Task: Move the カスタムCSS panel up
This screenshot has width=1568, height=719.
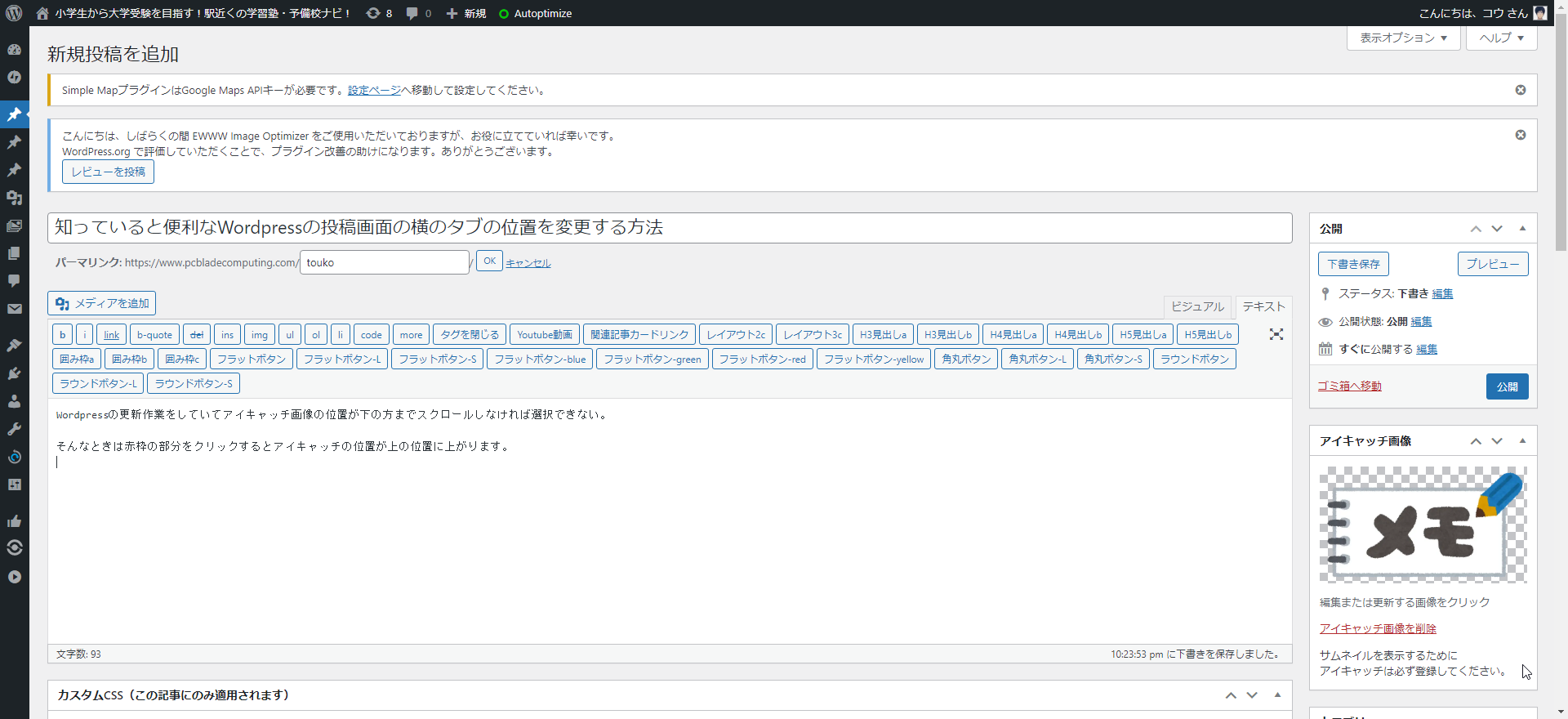Action: (x=1231, y=695)
